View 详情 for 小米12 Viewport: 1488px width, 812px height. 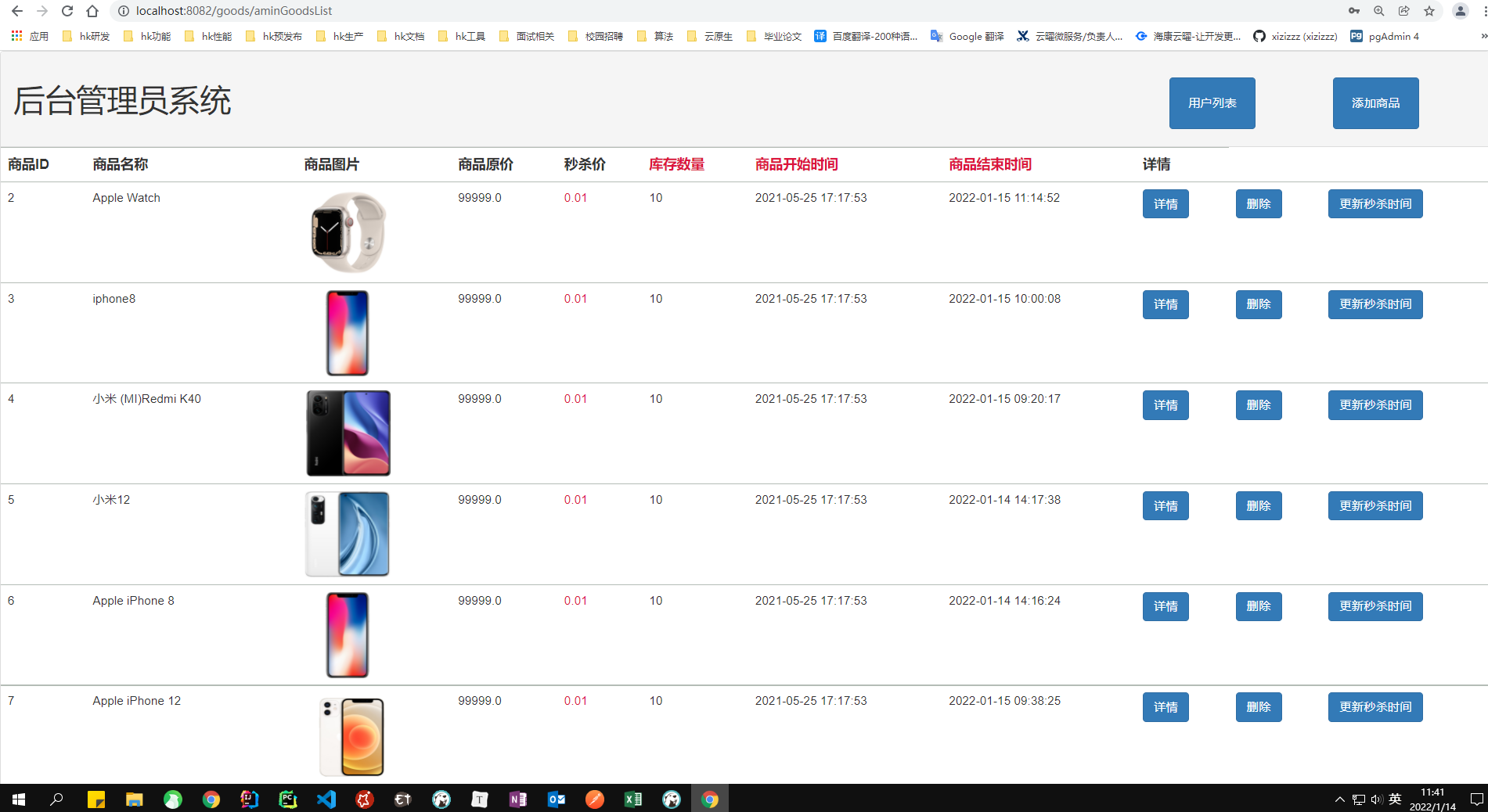click(1166, 505)
